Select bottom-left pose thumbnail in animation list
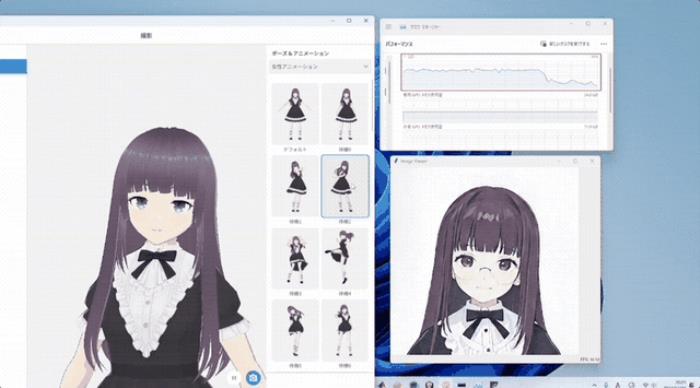700x388 pixels. pos(295,330)
